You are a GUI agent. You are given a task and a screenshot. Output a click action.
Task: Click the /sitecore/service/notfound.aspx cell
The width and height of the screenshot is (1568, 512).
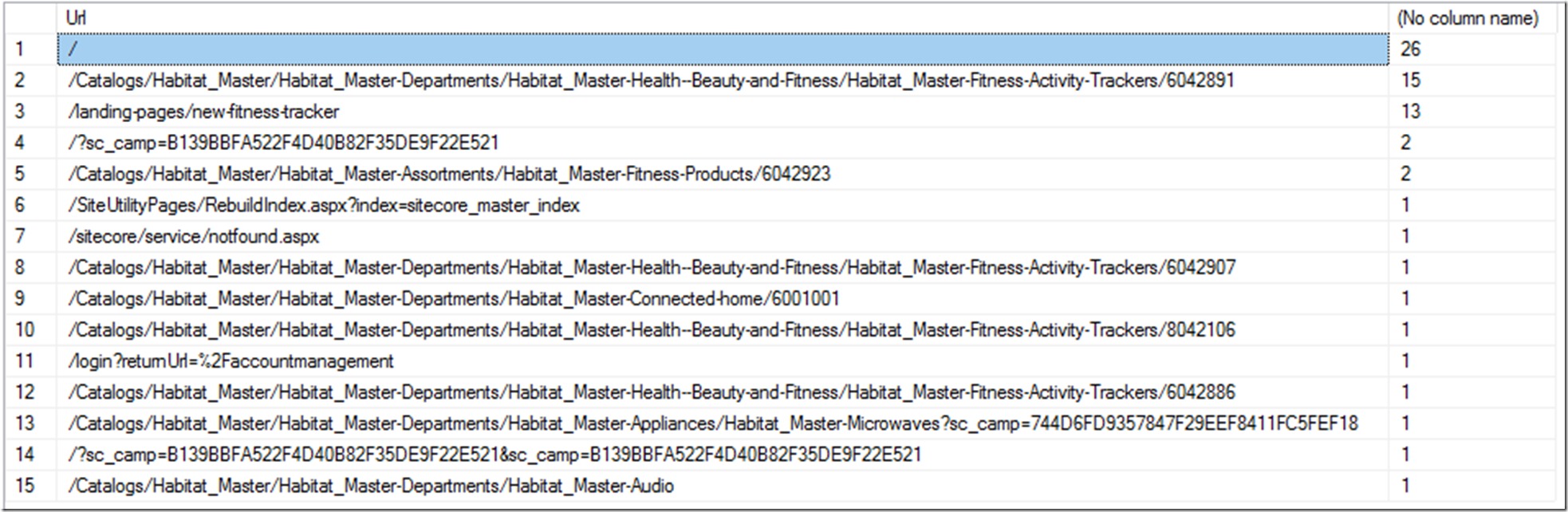coord(194,236)
